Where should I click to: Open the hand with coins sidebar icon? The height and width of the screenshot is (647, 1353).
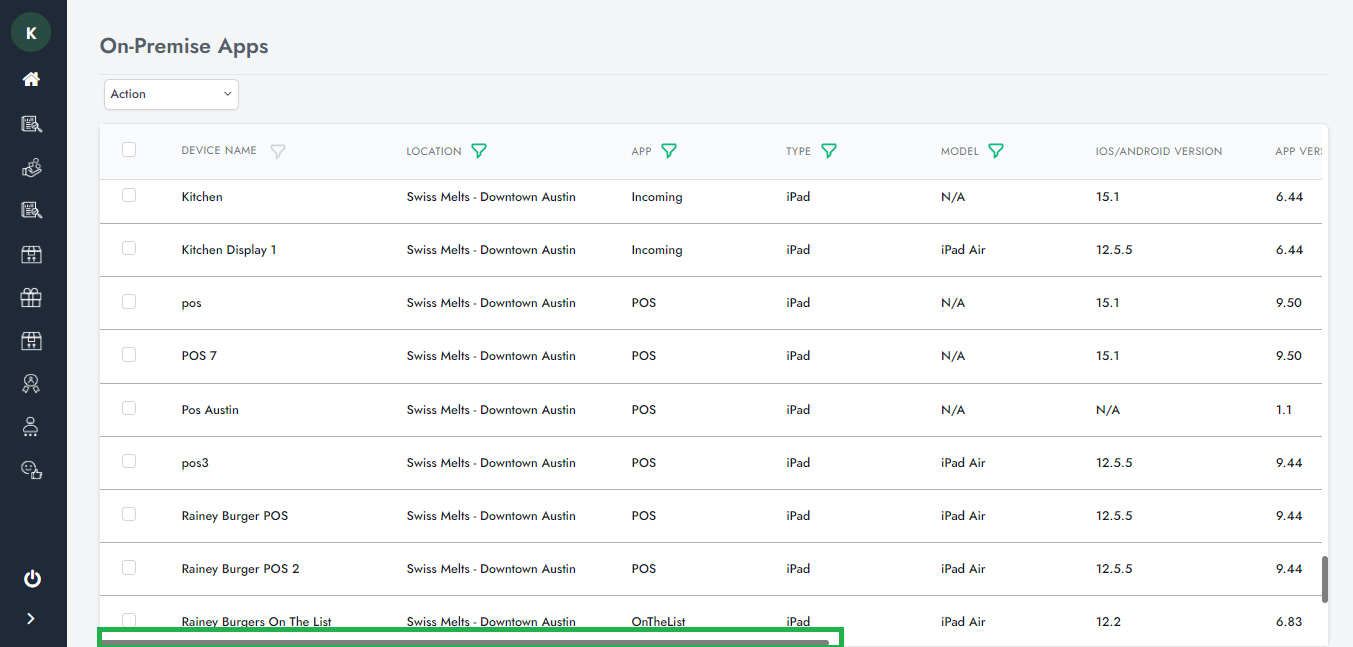pyautogui.click(x=31, y=168)
